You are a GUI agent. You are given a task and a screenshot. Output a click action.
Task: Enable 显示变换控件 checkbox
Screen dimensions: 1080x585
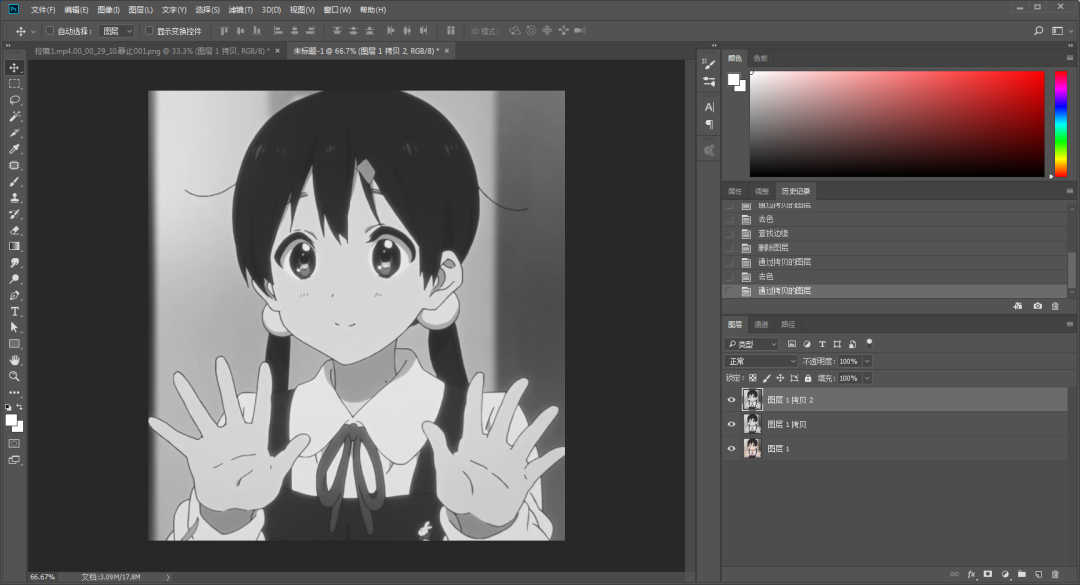149,30
